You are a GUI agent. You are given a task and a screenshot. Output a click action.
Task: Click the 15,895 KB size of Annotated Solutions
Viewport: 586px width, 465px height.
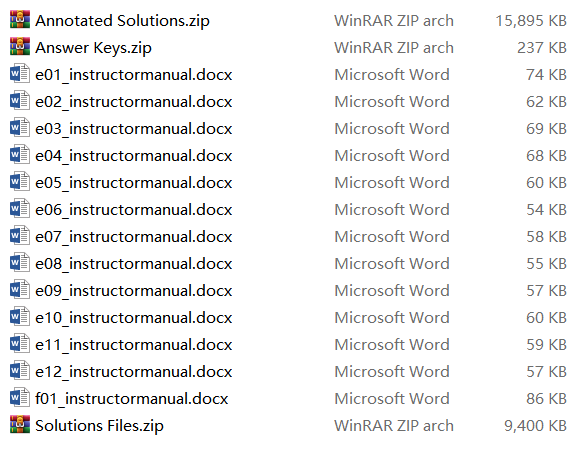(x=531, y=21)
